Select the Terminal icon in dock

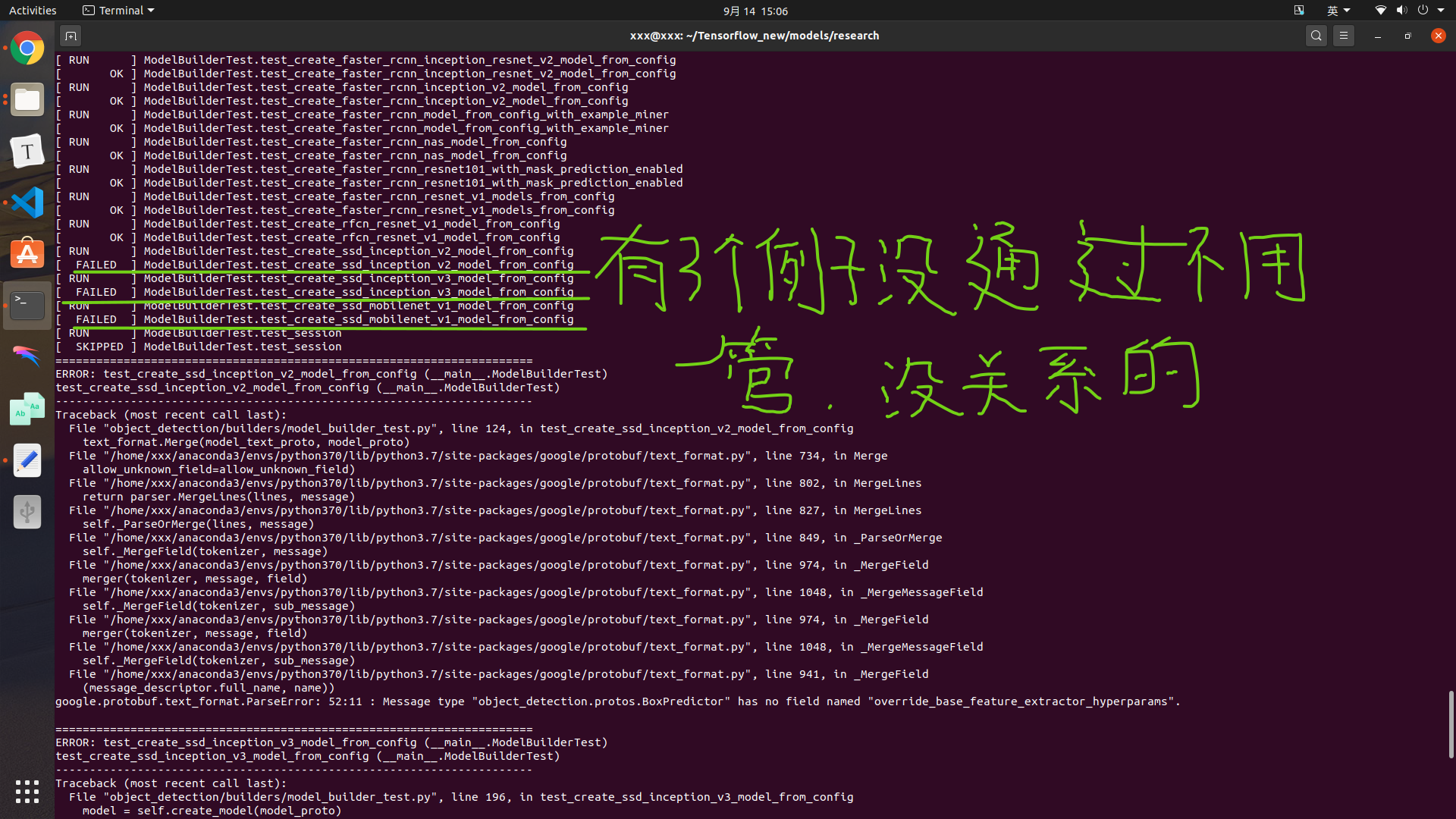pyautogui.click(x=27, y=306)
